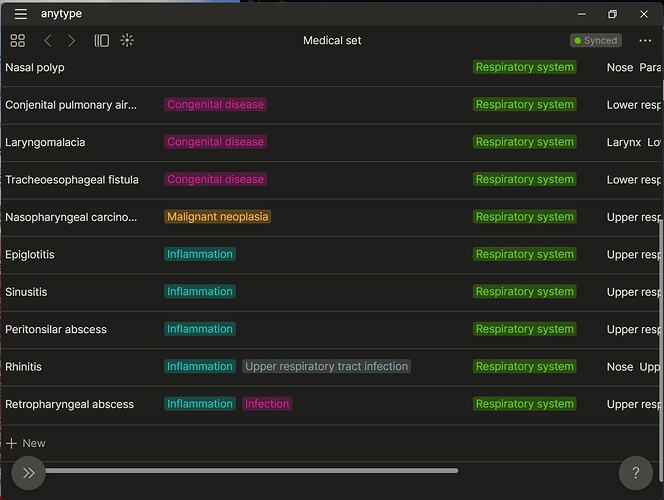
Task: Click the Malignant neoplasia tag
Action: (218, 217)
